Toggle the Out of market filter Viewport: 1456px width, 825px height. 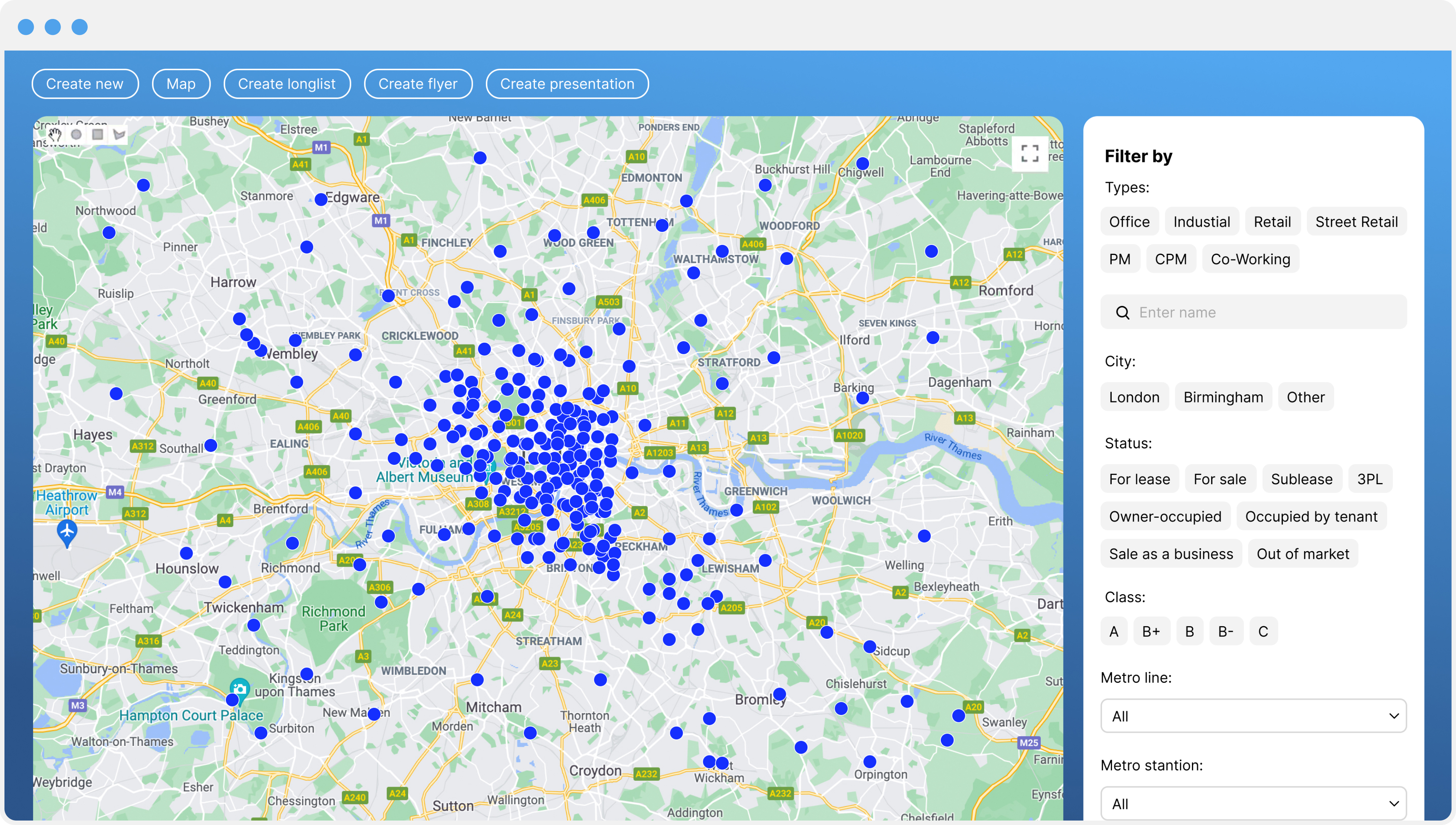click(1303, 554)
